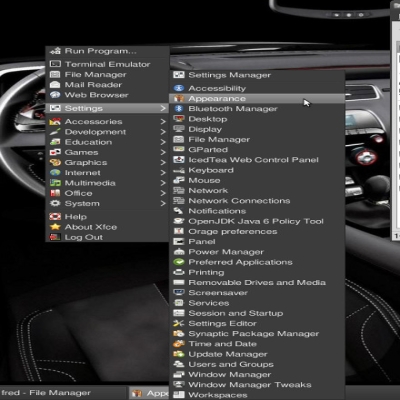Click the Power Manager icon

179,252
